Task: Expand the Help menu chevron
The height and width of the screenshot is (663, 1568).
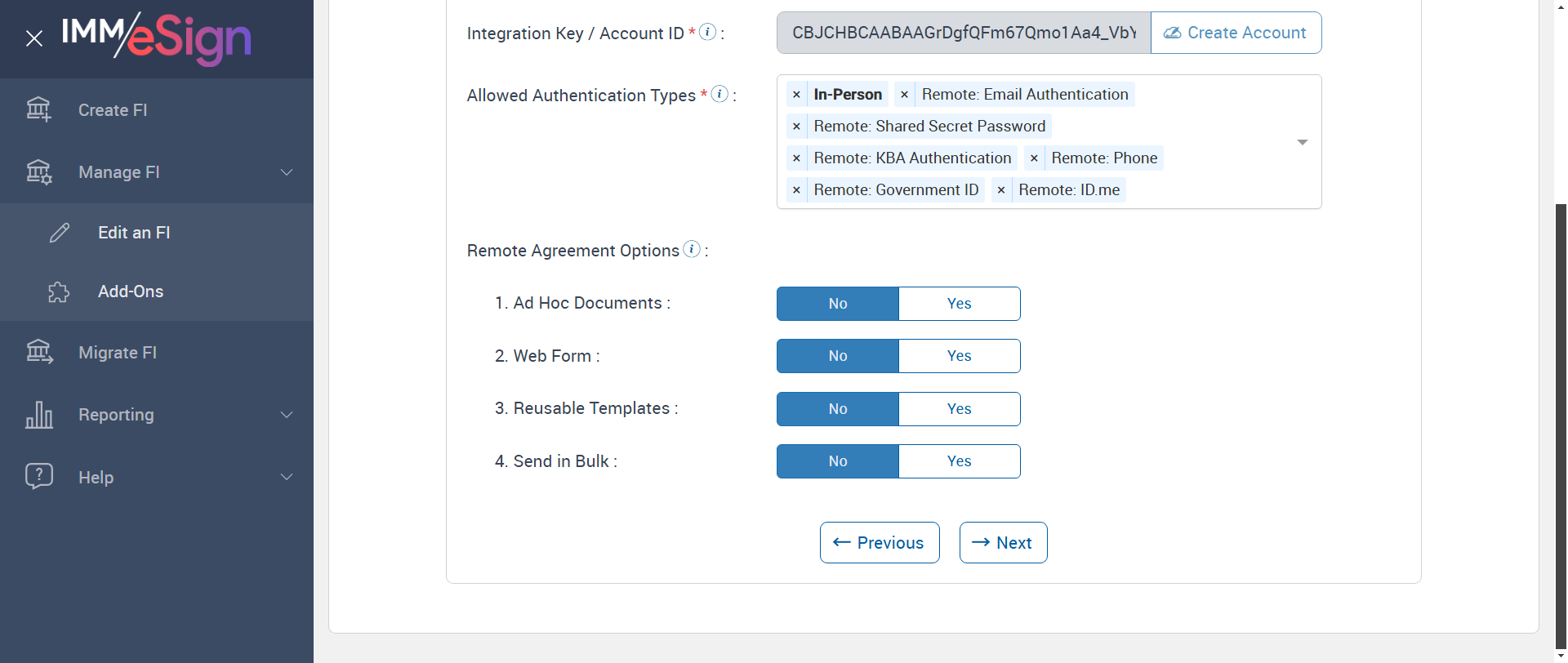Action: pyautogui.click(x=287, y=477)
